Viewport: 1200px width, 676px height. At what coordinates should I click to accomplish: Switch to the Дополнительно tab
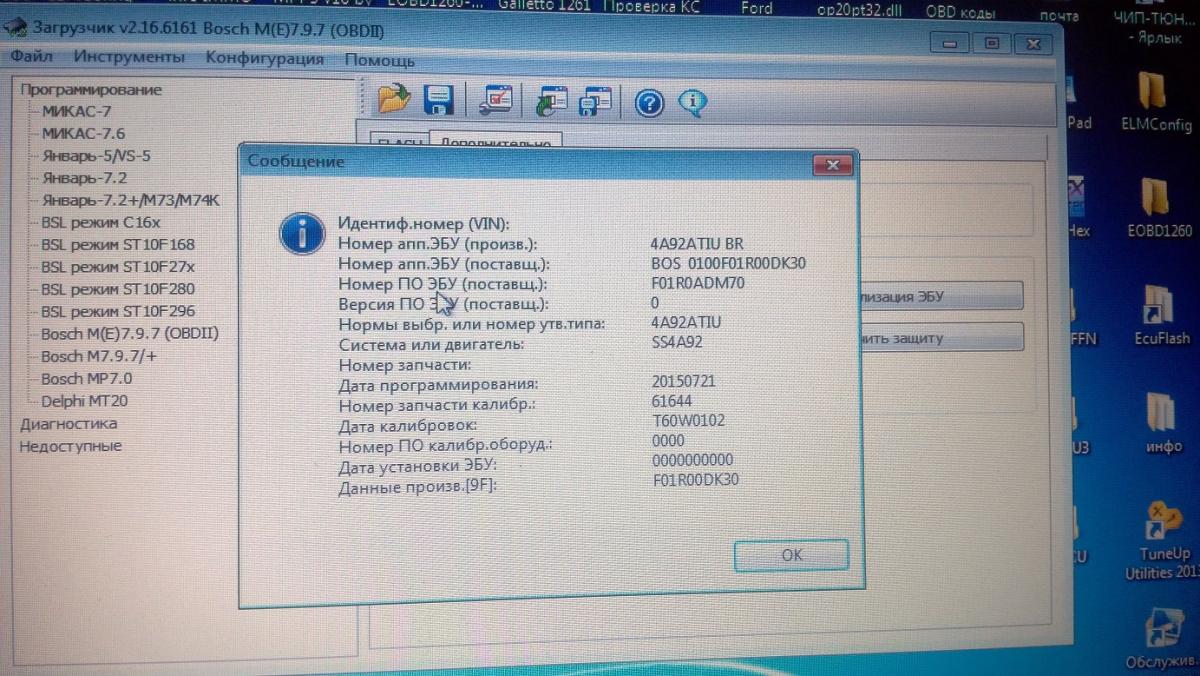pyautogui.click(x=495, y=143)
